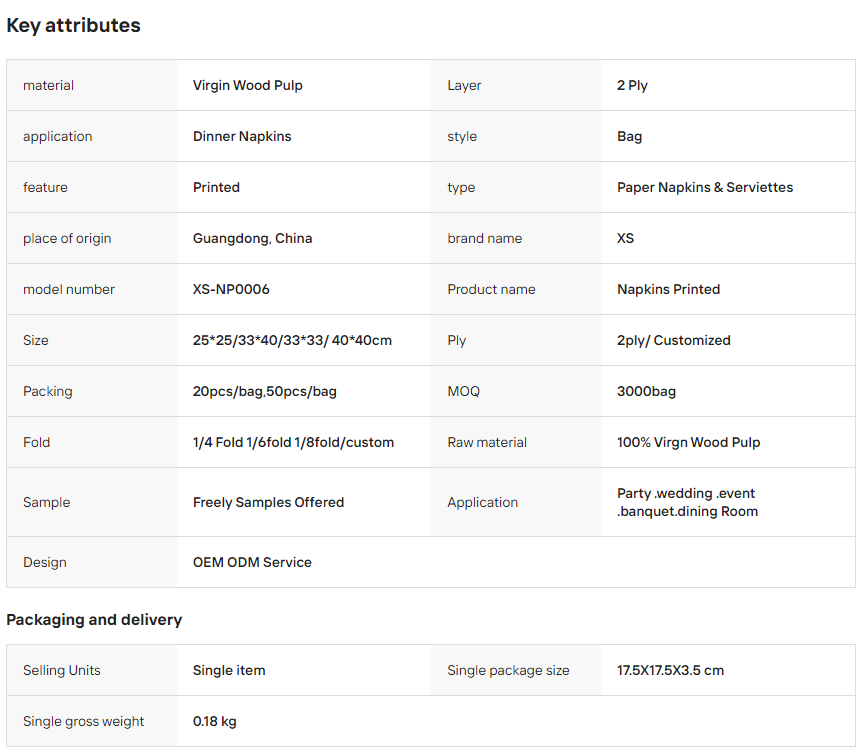Click the 'Layer' attribute label
The image size is (861, 750).
(464, 85)
